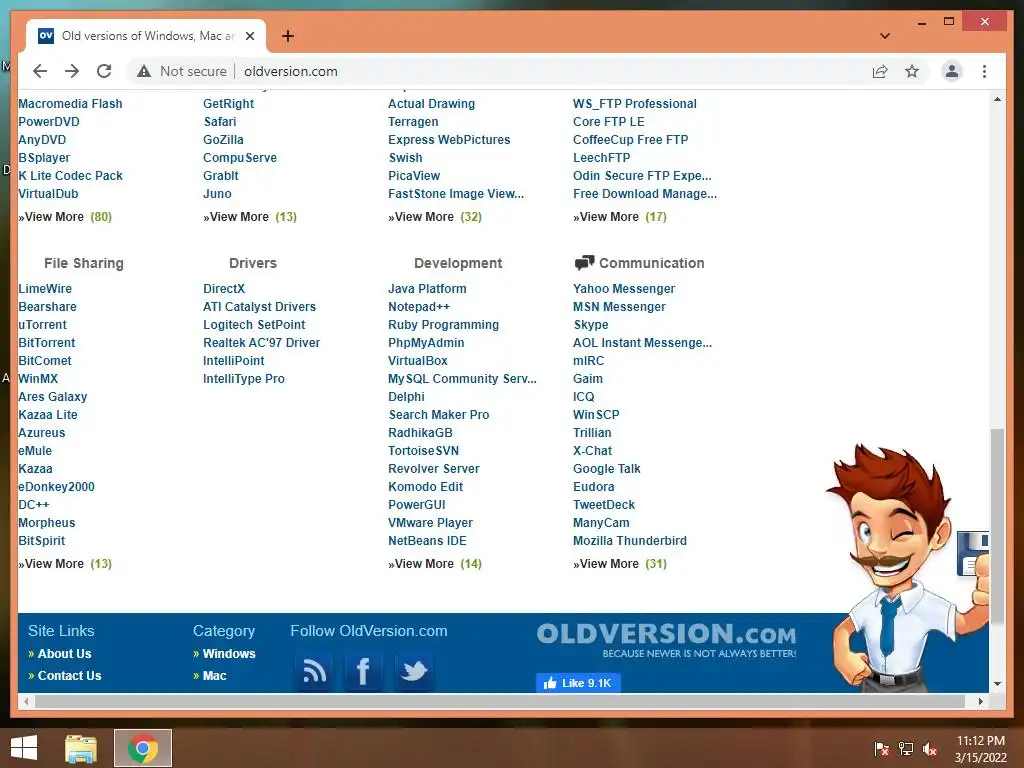Expand View More (17) list

tap(620, 217)
